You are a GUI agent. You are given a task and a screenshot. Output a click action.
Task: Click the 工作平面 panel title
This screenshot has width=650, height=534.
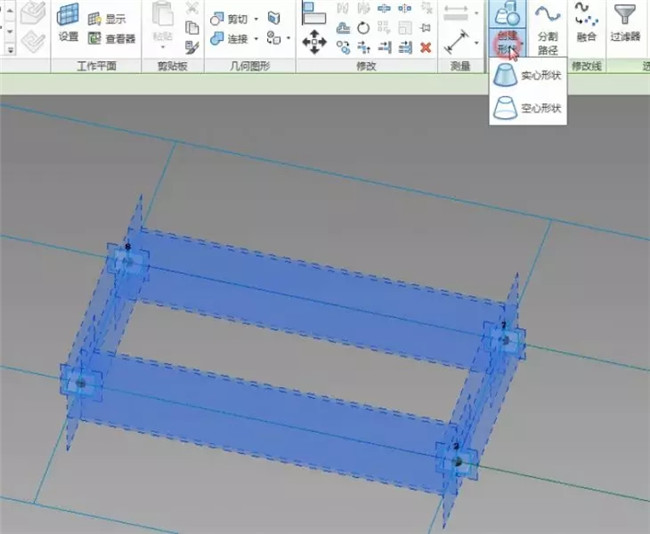97,66
